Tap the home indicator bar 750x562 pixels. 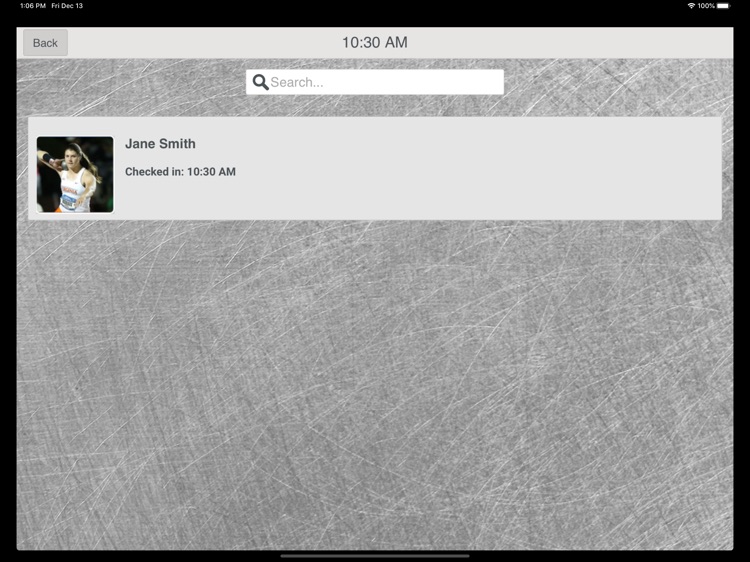pos(375,556)
